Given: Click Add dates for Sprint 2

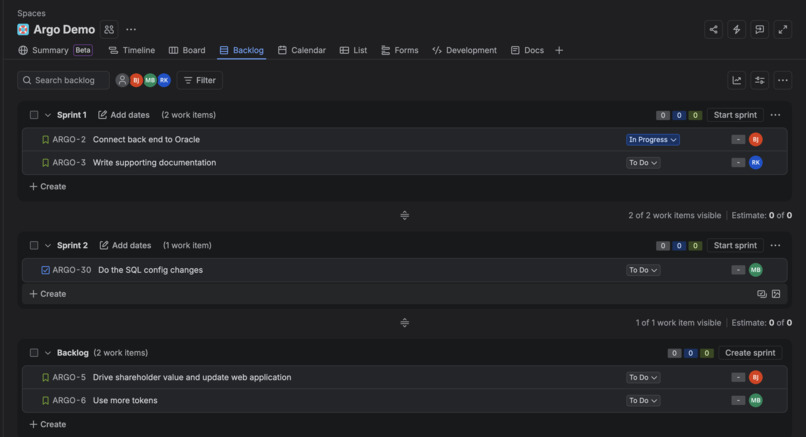Looking at the screenshot, I should click(x=125, y=245).
